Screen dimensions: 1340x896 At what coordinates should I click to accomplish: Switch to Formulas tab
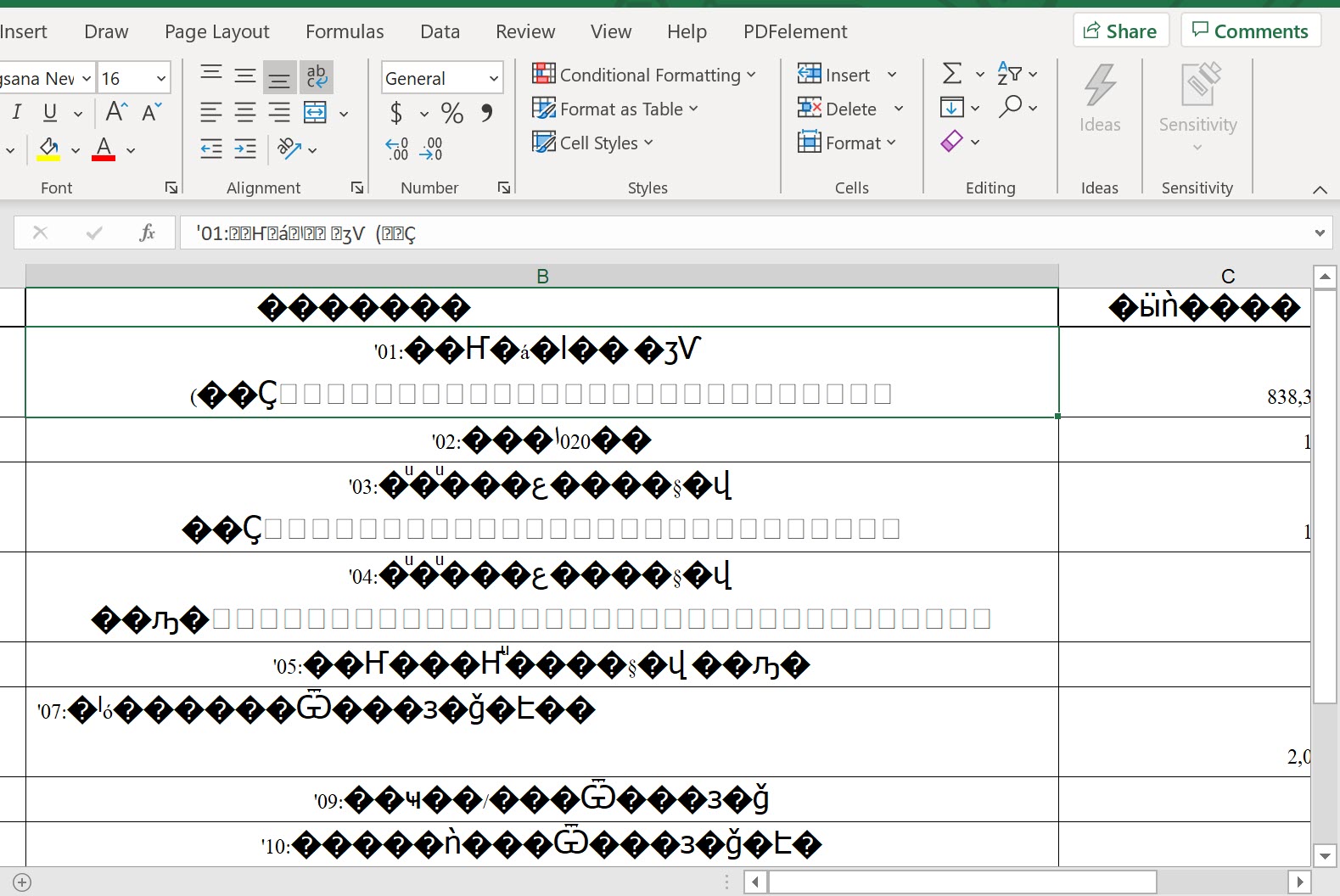click(345, 31)
